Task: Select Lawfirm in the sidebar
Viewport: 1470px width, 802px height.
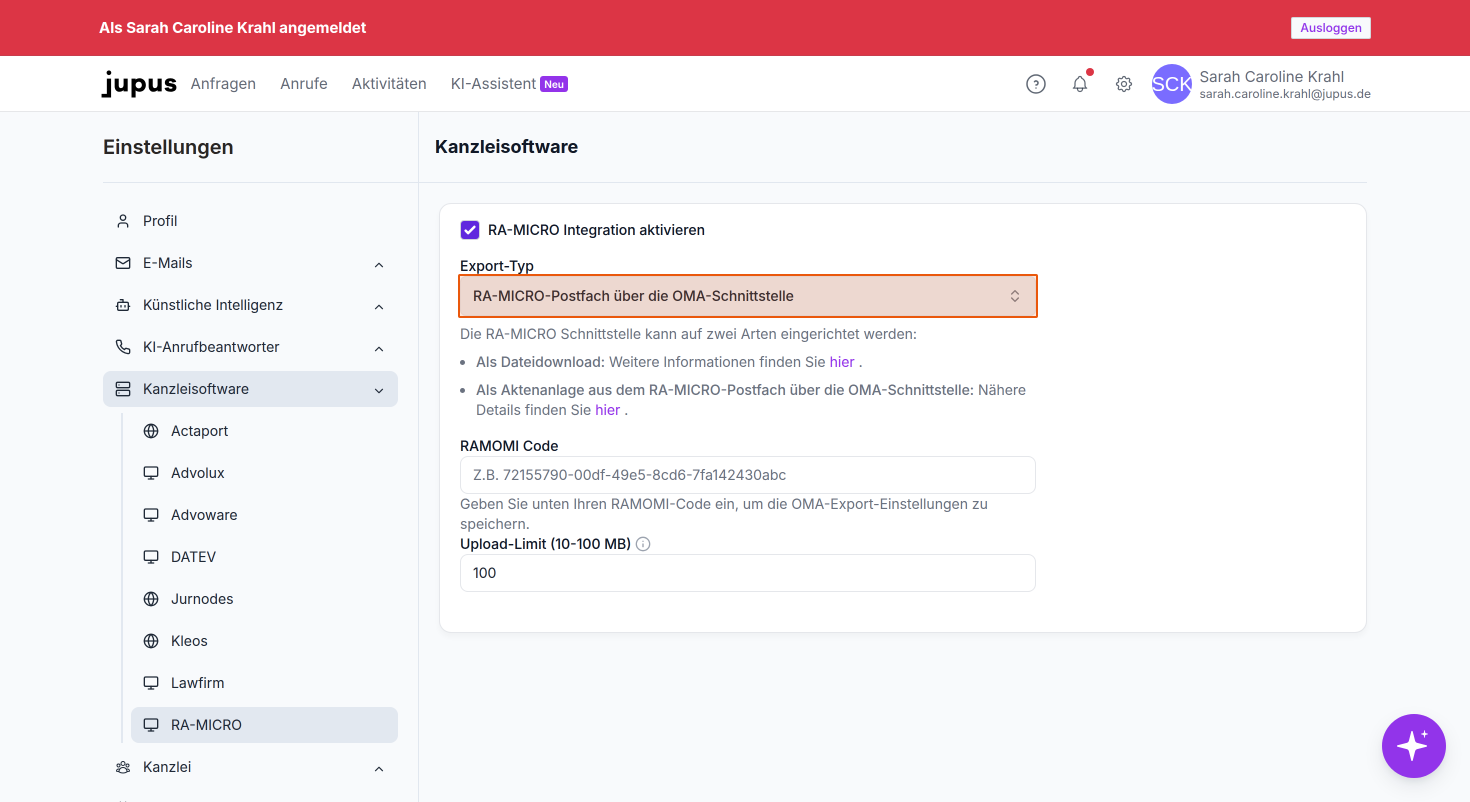Action: tap(264, 683)
